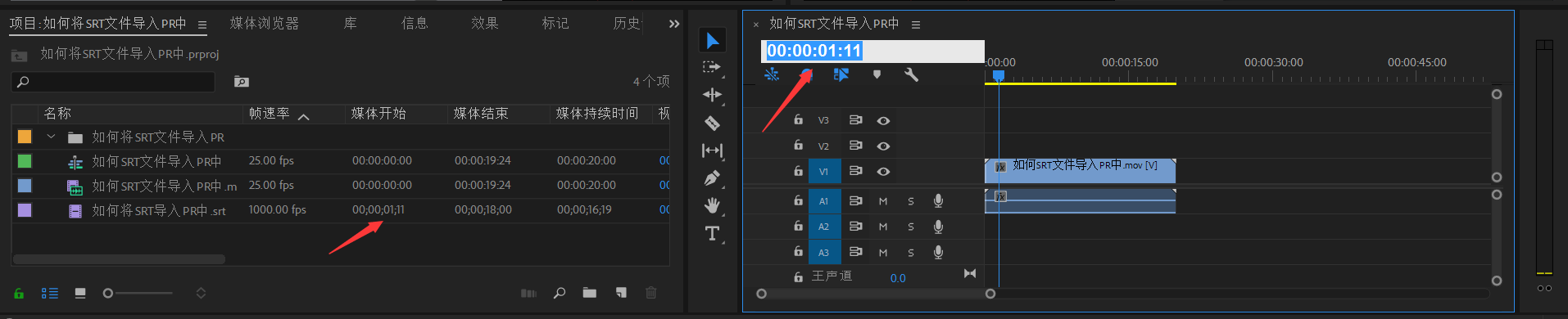Show hidden panel tabs with double chevron
The height and width of the screenshot is (319, 1568).
674,24
